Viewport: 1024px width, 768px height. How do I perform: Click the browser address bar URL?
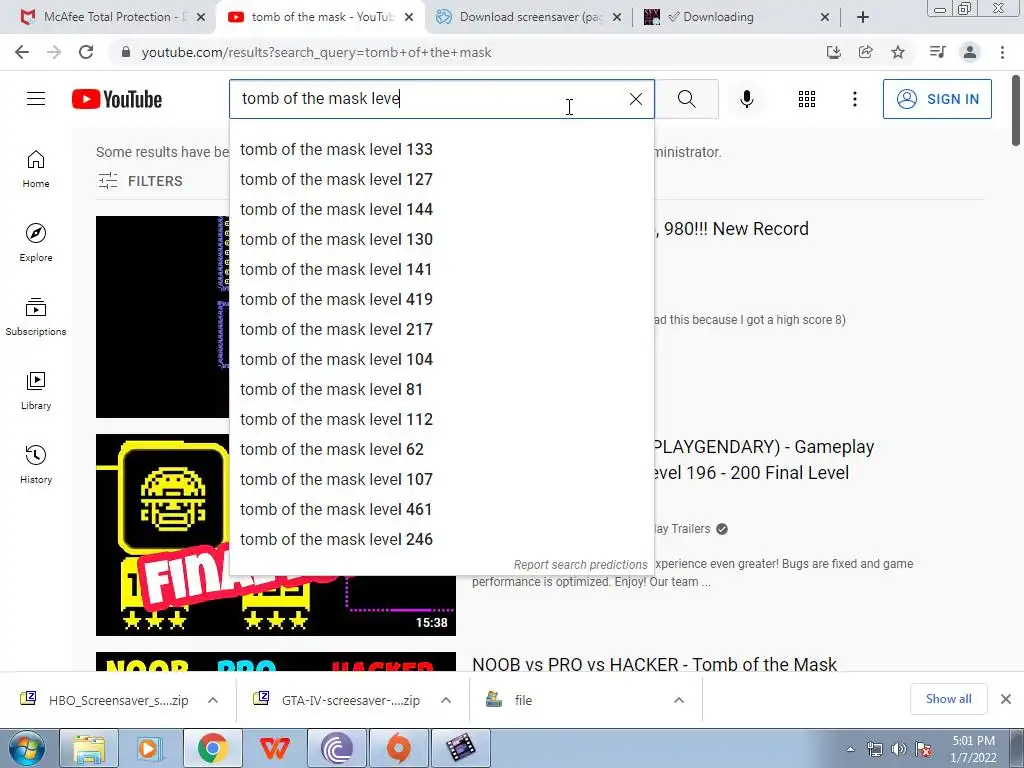tap(316, 52)
